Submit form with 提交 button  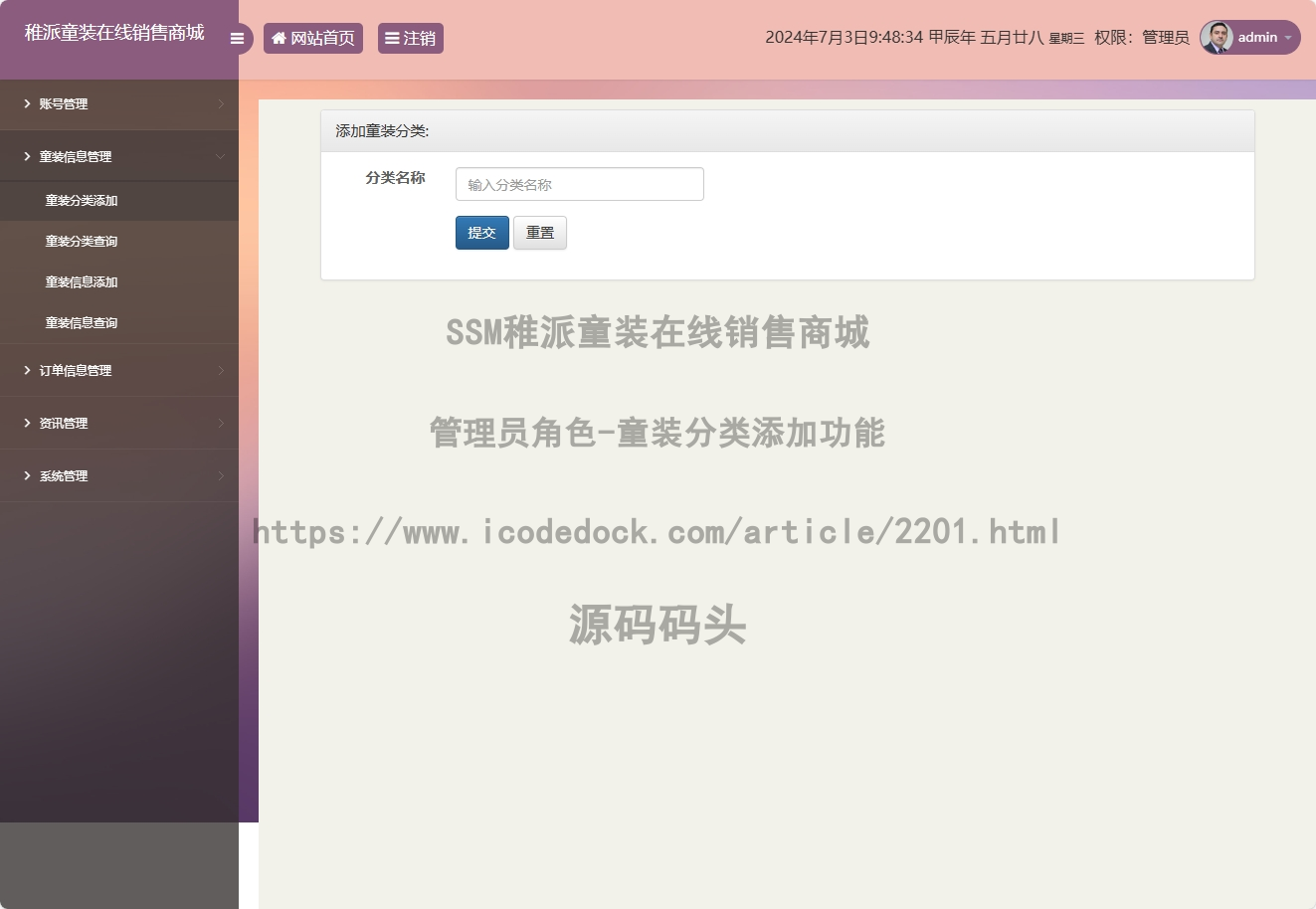(482, 233)
